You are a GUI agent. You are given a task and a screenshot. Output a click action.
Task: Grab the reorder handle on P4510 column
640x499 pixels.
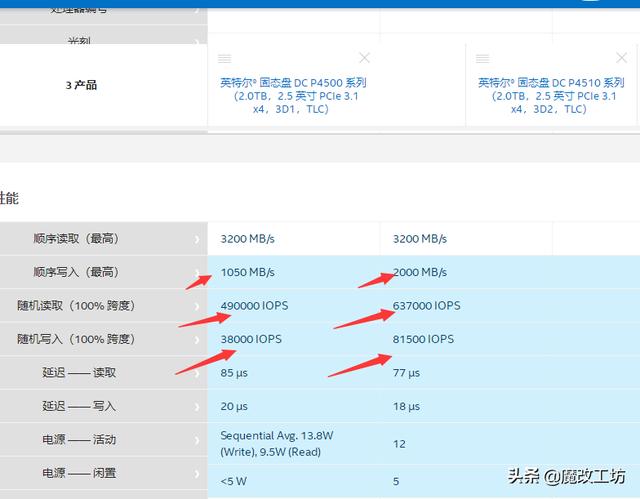click(x=482, y=58)
